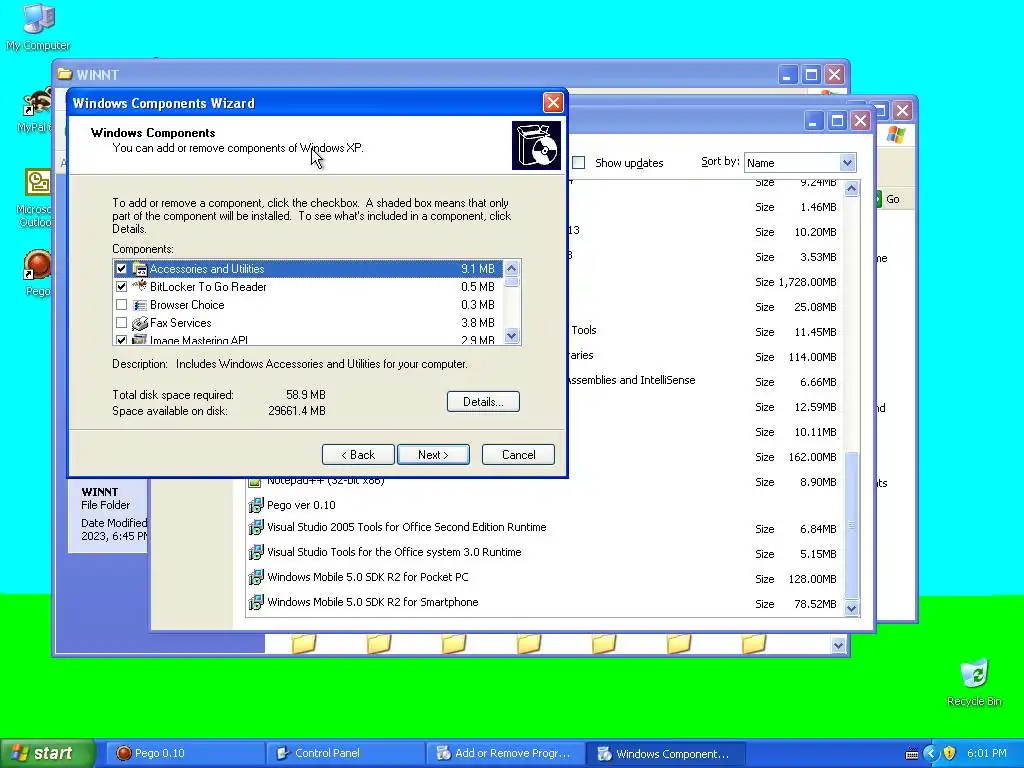Screen dimensions: 1024x768
Task: Select the Fax Services component row
Action: coord(308,323)
